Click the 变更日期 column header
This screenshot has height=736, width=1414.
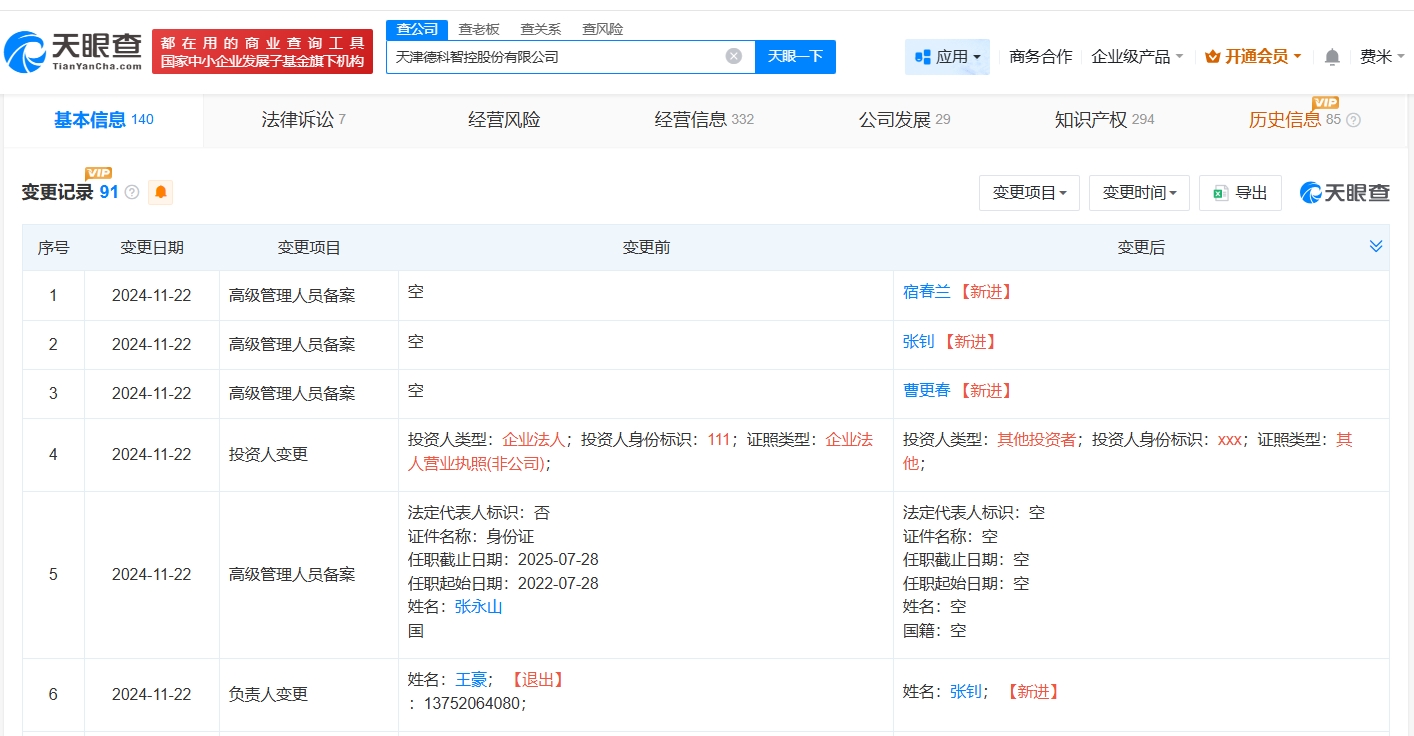tap(152, 248)
